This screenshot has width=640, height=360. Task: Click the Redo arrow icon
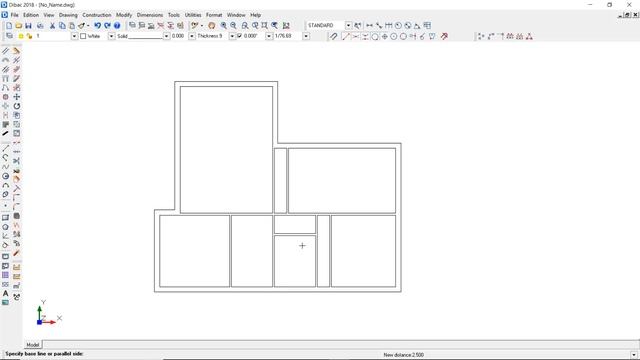click(107, 25)
